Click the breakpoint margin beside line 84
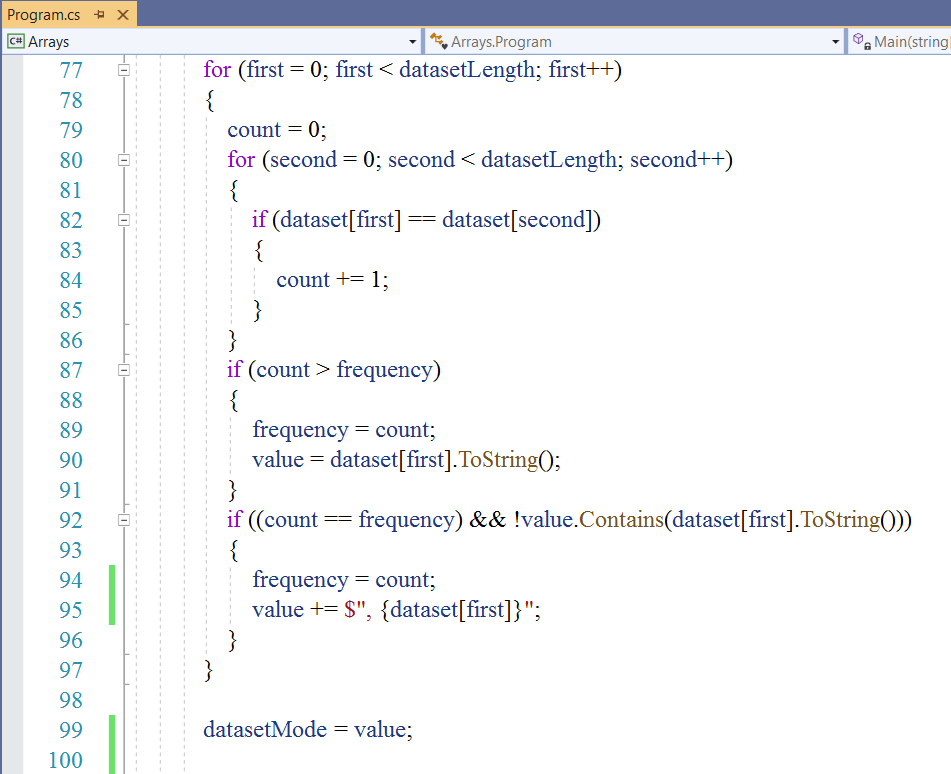This screenshot has height=774, width=951. point(11,280)
